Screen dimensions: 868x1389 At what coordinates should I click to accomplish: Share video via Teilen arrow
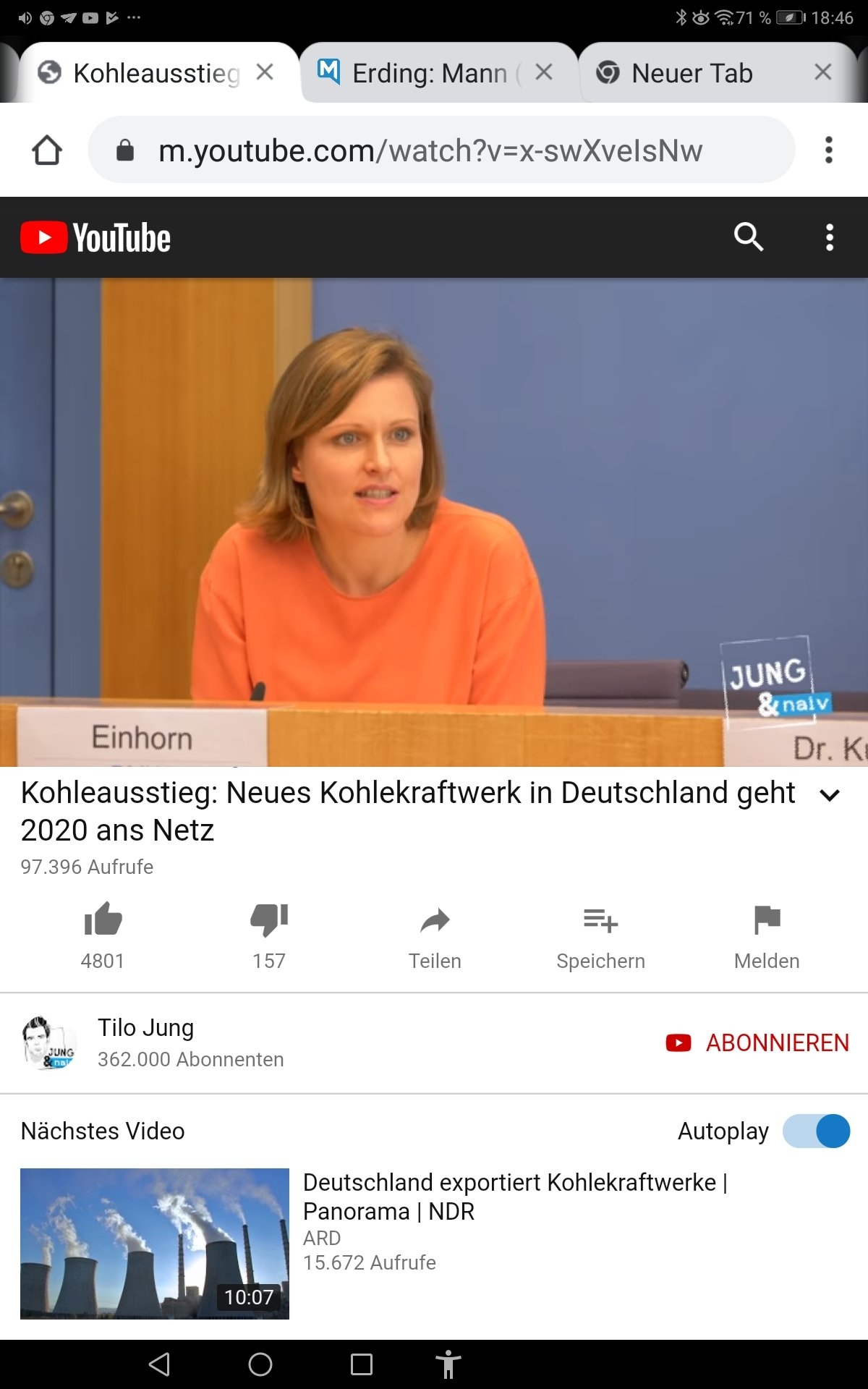point(435,921)
